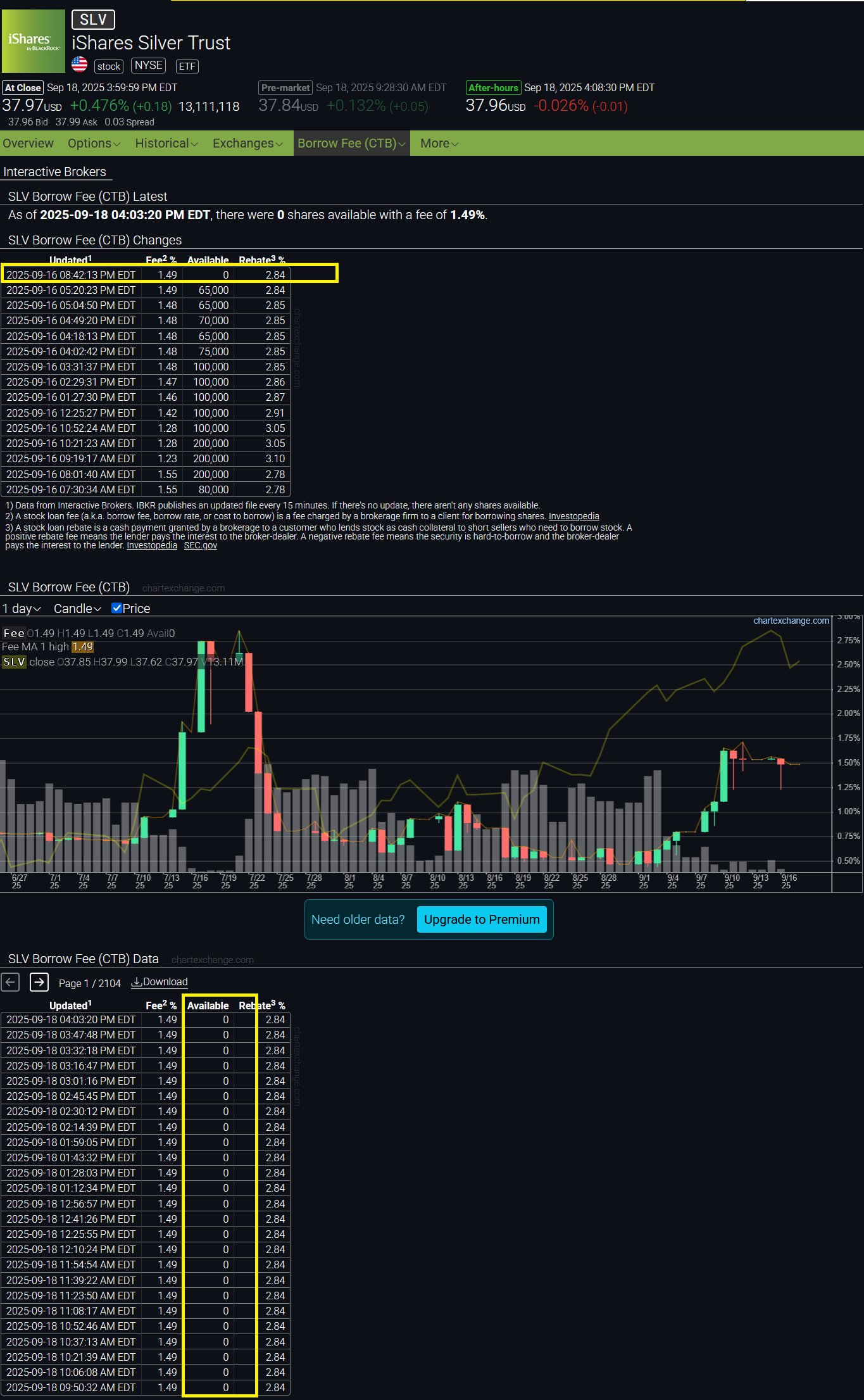Select row 2025-09-18 12:56:57 PM EDT
The image size is (864, 1400).
(146, 1204)
